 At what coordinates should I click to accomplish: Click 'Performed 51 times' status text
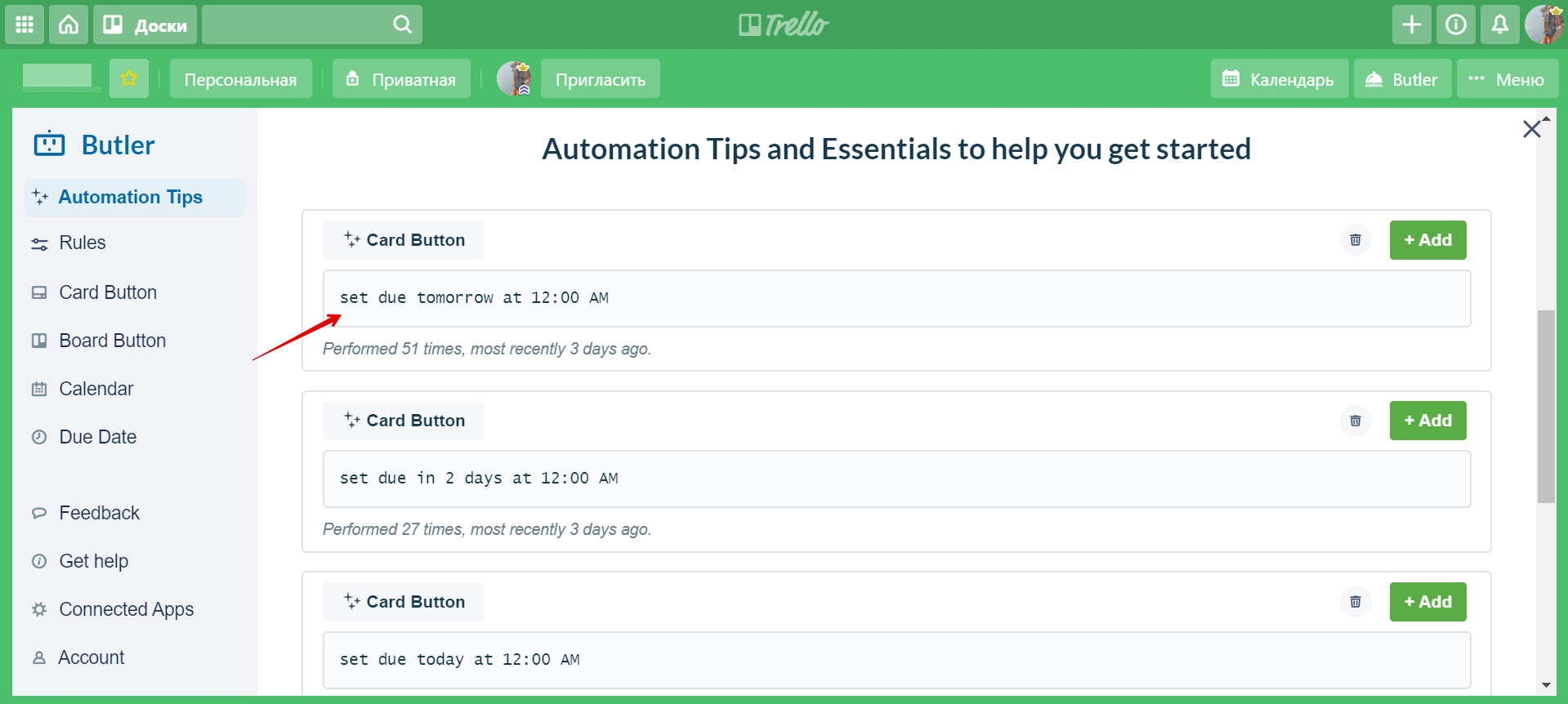click(487, 349)
